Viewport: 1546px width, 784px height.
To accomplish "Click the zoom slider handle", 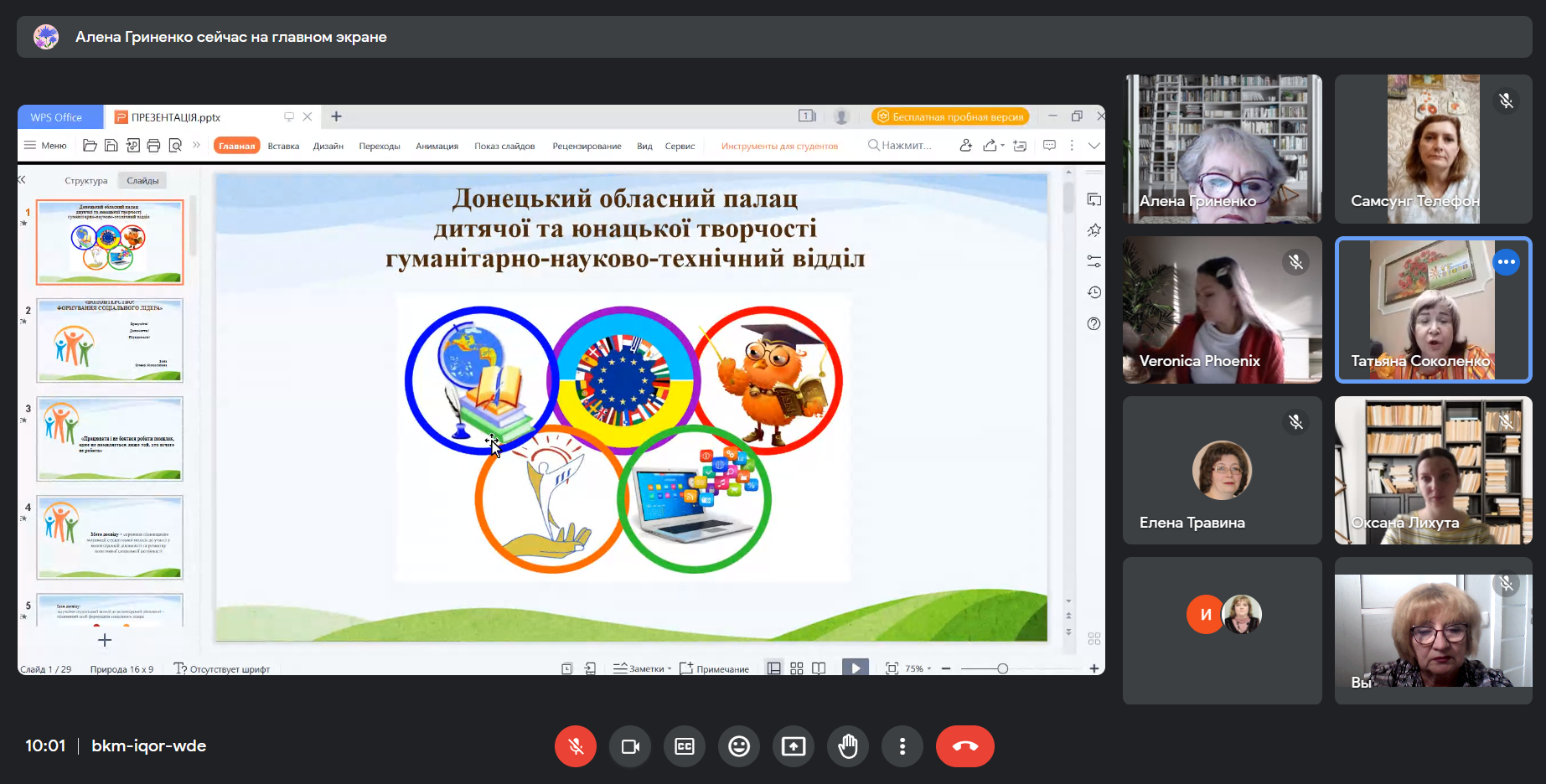I will click(1002, 668).
